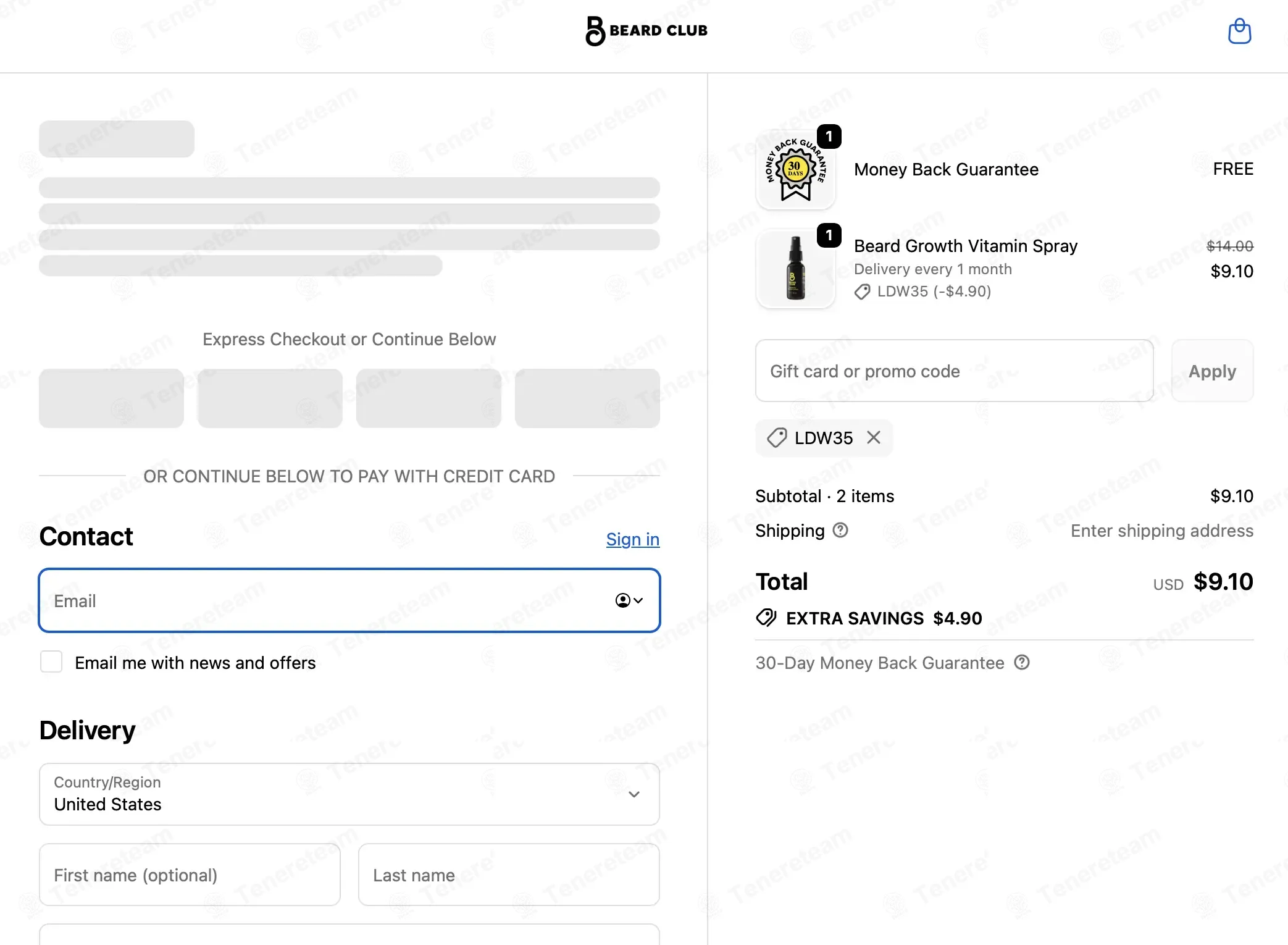This screenshot has height=945, width=1288.
Task: Click the total amount $9.10 next to USD
Action: (1223, 581)
